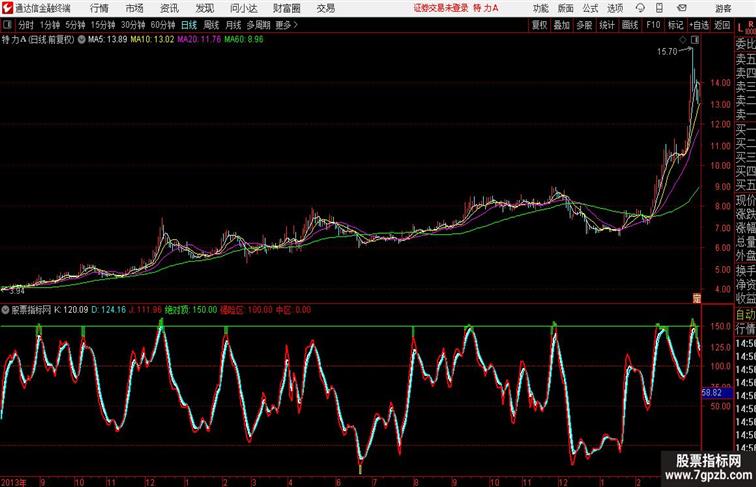Switch to the 60分钟 period tab
The image size is (756, 487).
pos(163,25)
